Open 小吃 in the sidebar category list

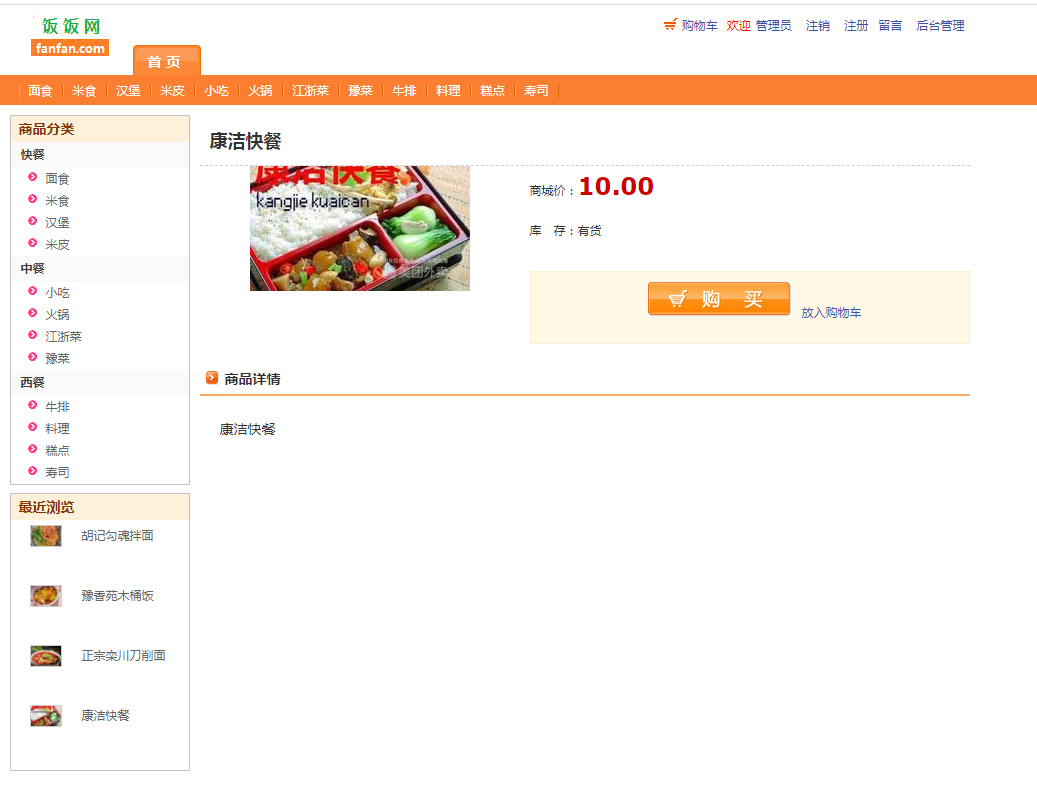click(x=57, y=292)
